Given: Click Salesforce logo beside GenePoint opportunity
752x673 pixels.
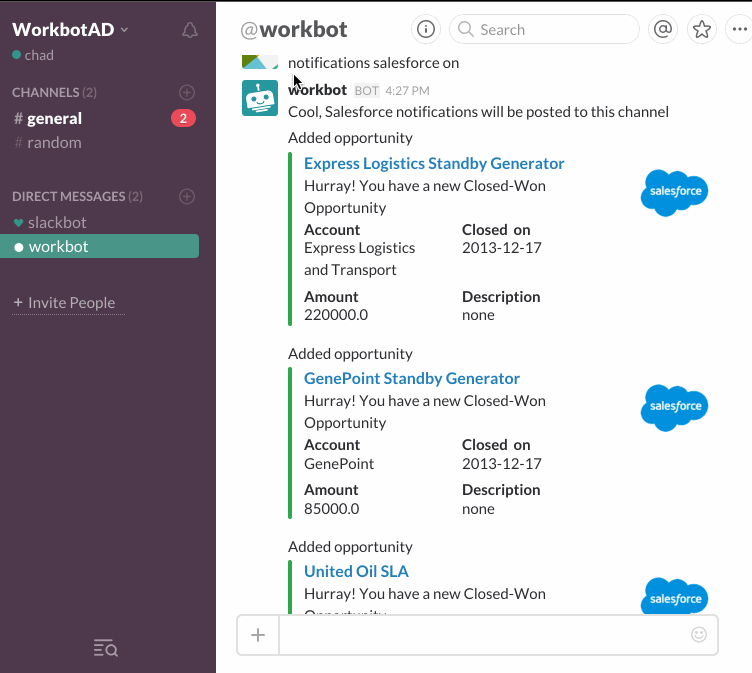Looking at the screenshot, I should (x=674, y=407).
